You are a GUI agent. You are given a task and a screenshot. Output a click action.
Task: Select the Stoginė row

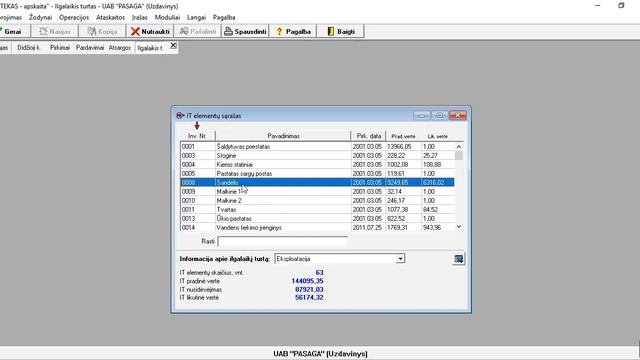pos(318,156)
